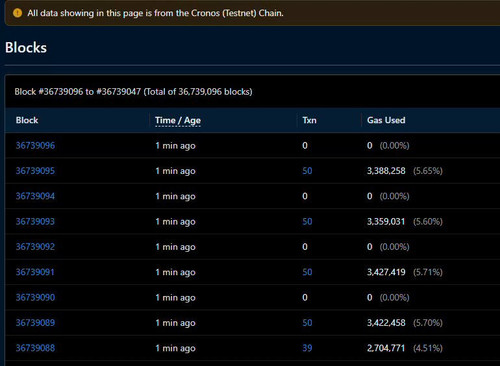
Task: Open block 36739095
Action: click(35, 171)
